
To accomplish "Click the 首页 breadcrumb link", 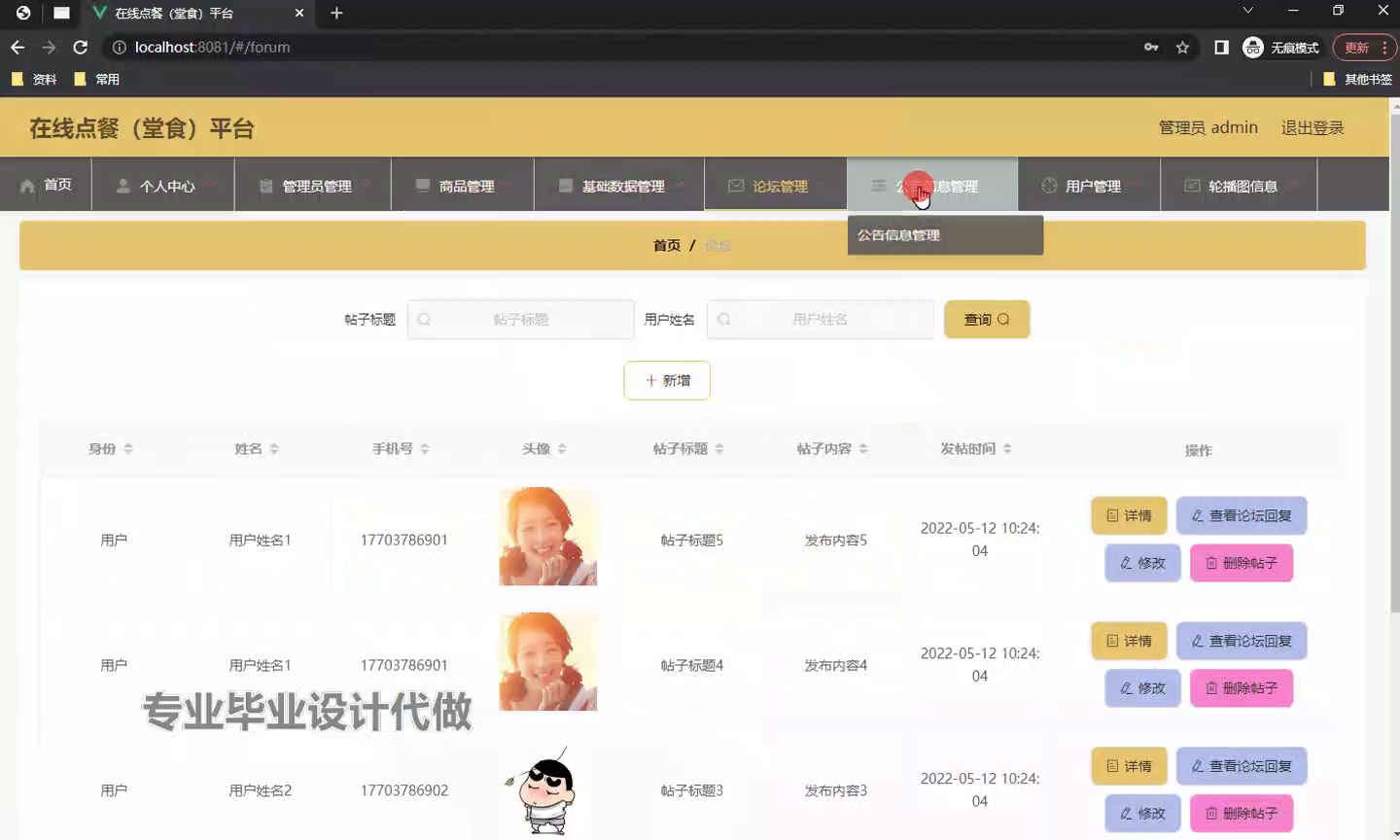I will click(x=667, y=245).
